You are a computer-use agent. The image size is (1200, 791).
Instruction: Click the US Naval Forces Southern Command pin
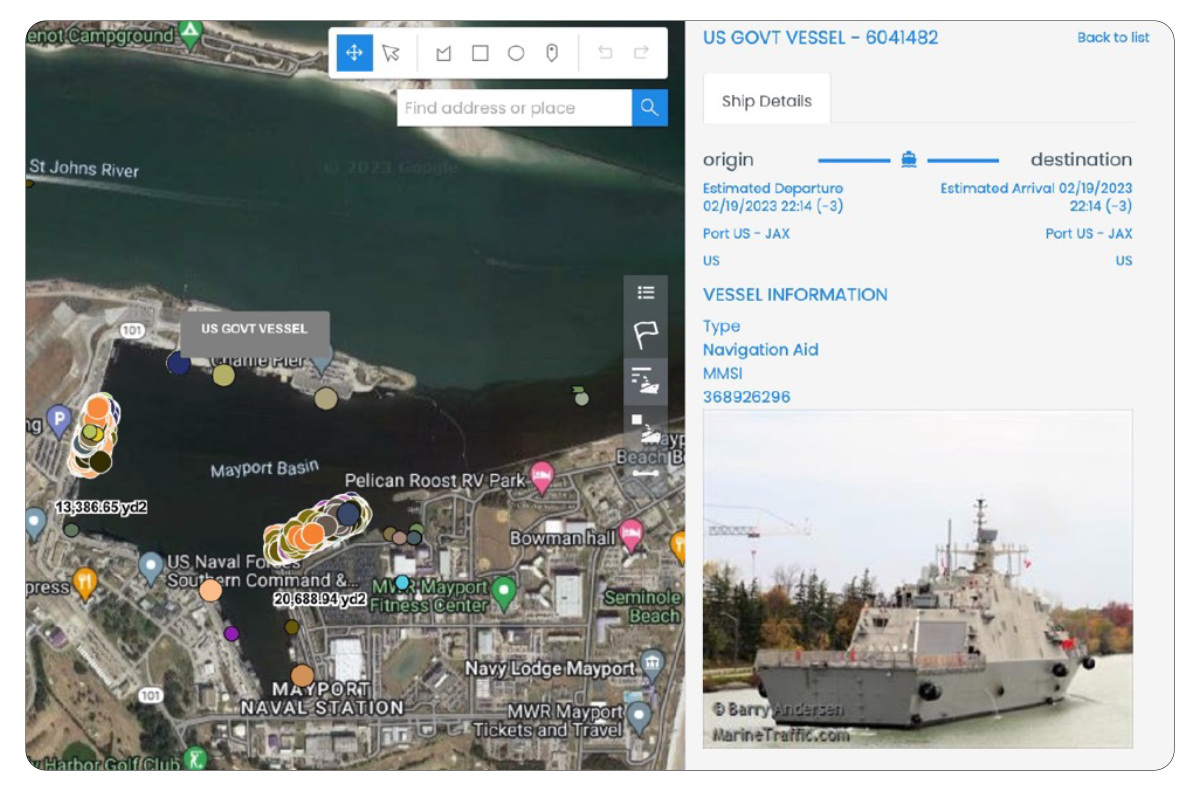tap(151, 567)
